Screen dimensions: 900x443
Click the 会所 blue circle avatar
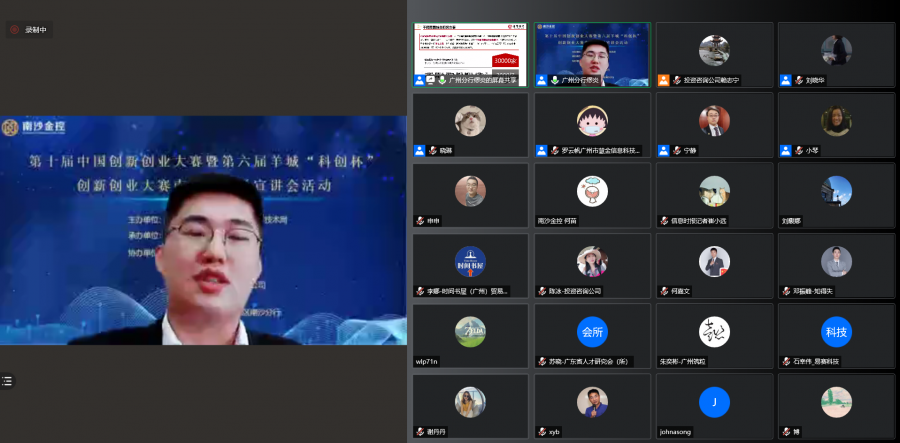click(592, 331)
